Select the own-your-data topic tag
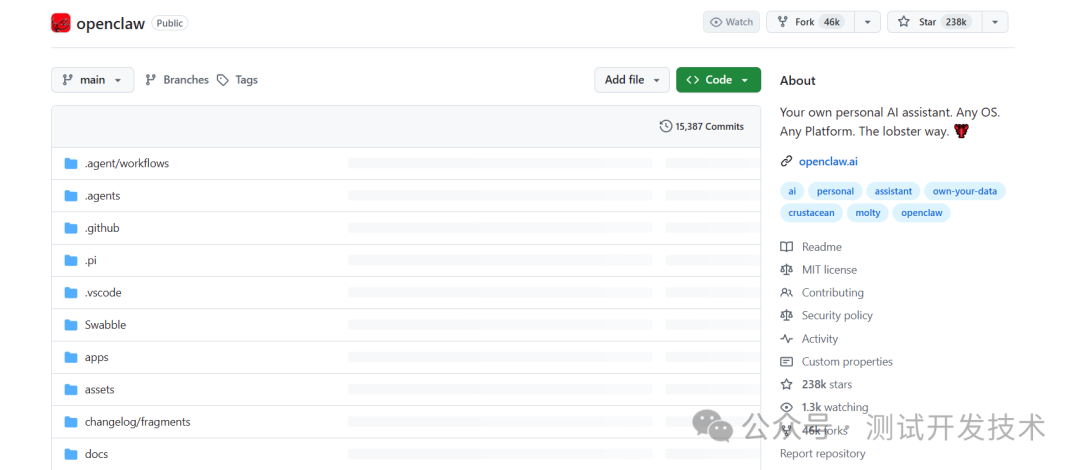Image resolution: width=1080 pixels, height=470 pixels. click(964, 192)
